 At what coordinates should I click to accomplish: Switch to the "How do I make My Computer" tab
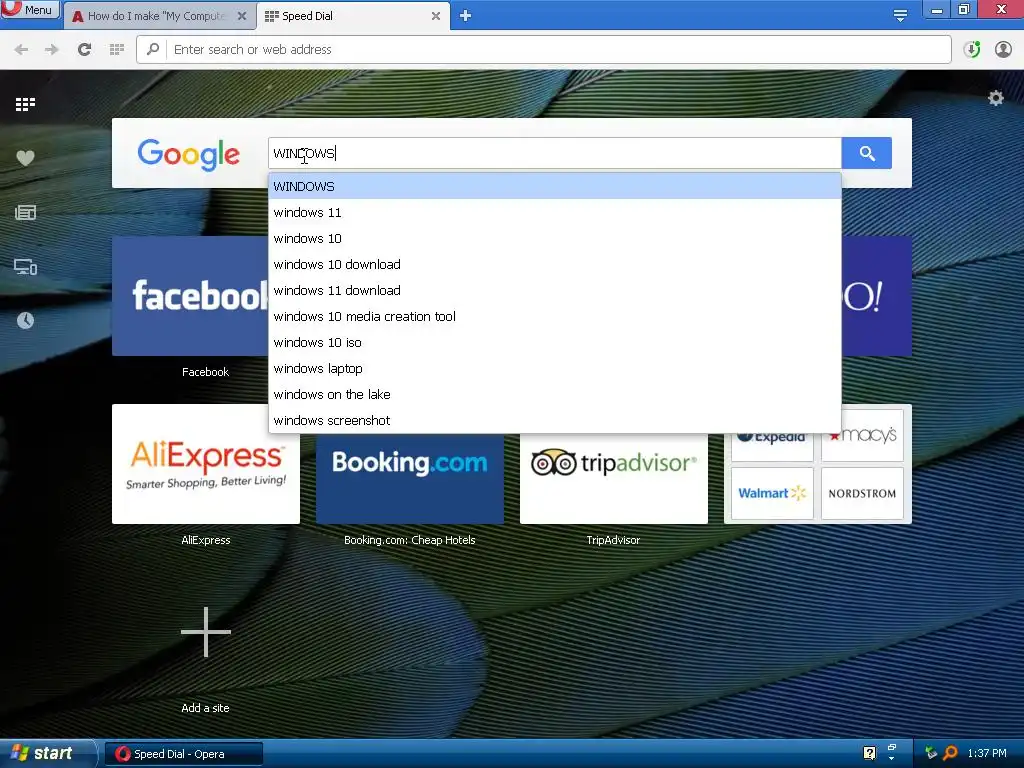point(155,16)
